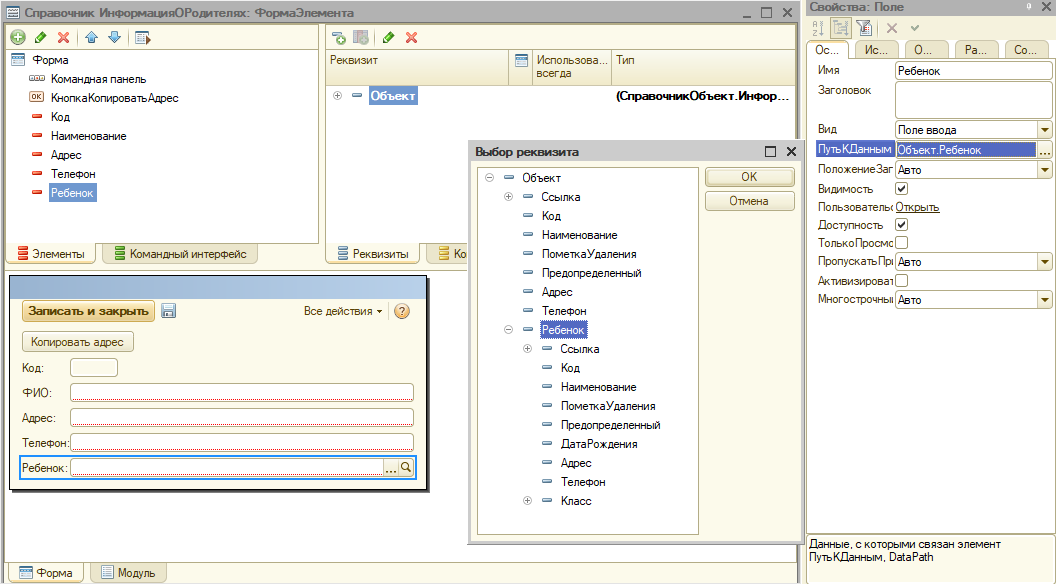The height and width of the screenshot is (584, 1056).
Task: Delete the selected requisite with the red cross
Action: [x=411, y=38]
